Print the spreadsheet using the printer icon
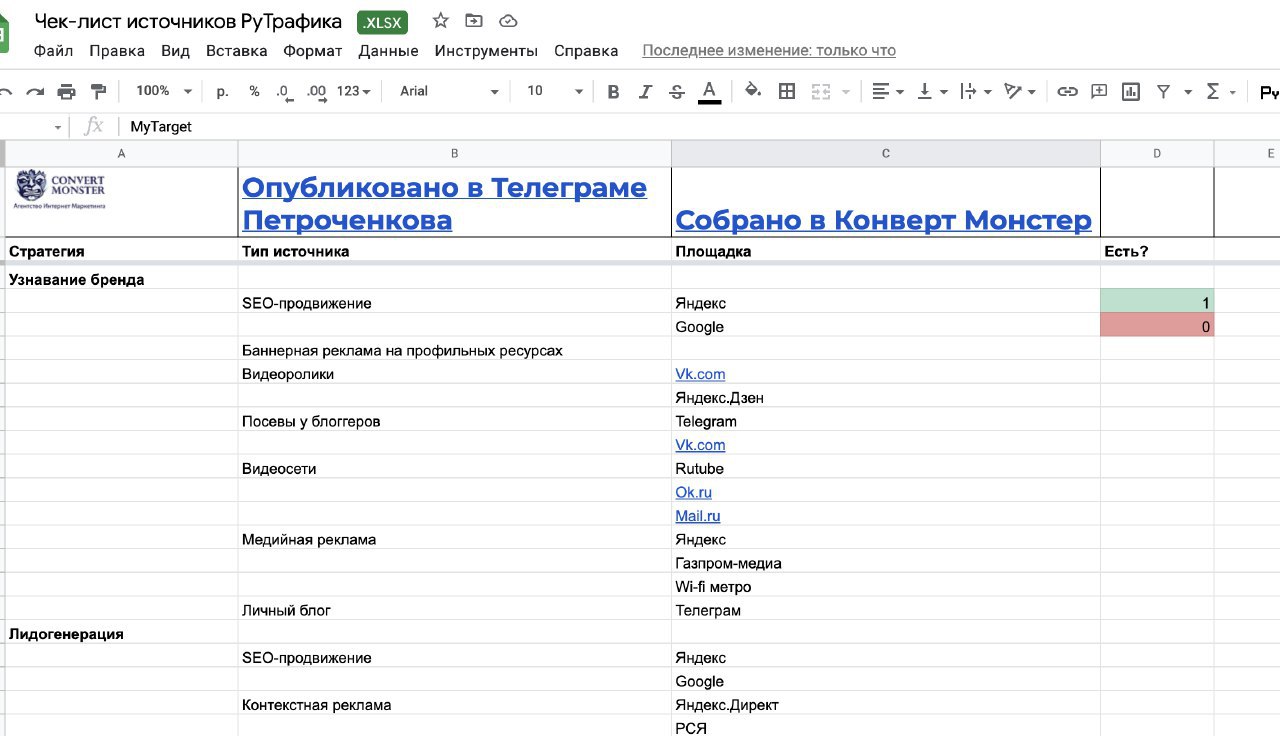This screenshot has height=736, width=1280. pyautogui.click(x=66, y=92)
